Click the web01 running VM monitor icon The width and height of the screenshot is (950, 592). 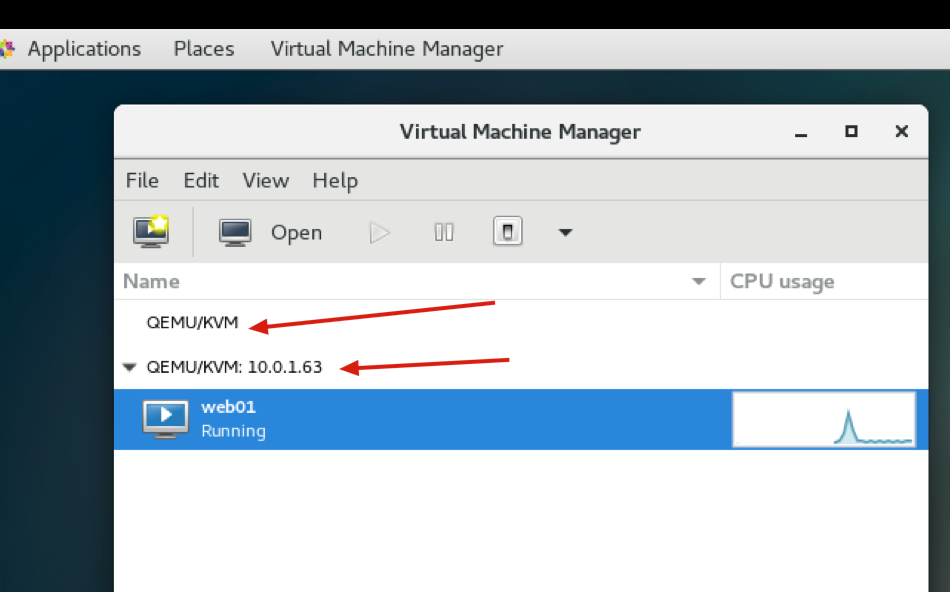pos(165,419)
